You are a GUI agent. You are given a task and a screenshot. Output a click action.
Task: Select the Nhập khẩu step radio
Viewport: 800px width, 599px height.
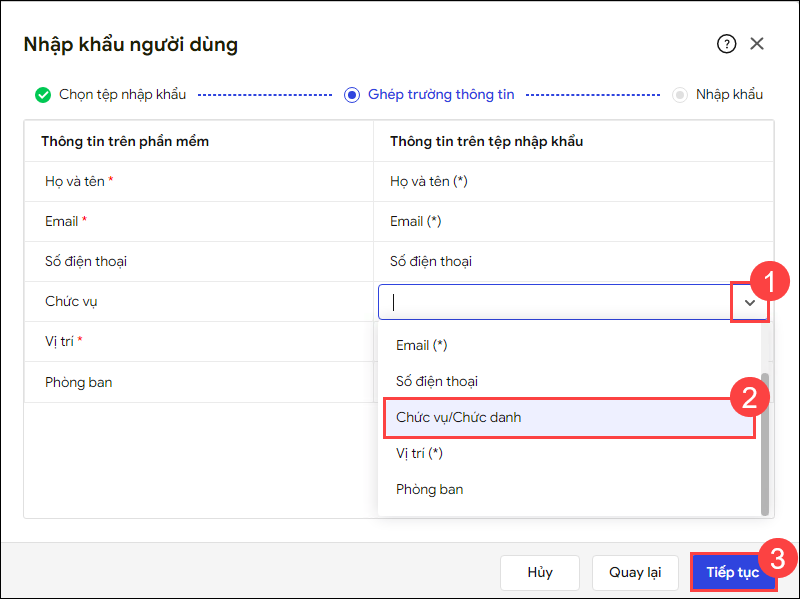(680, 95)
